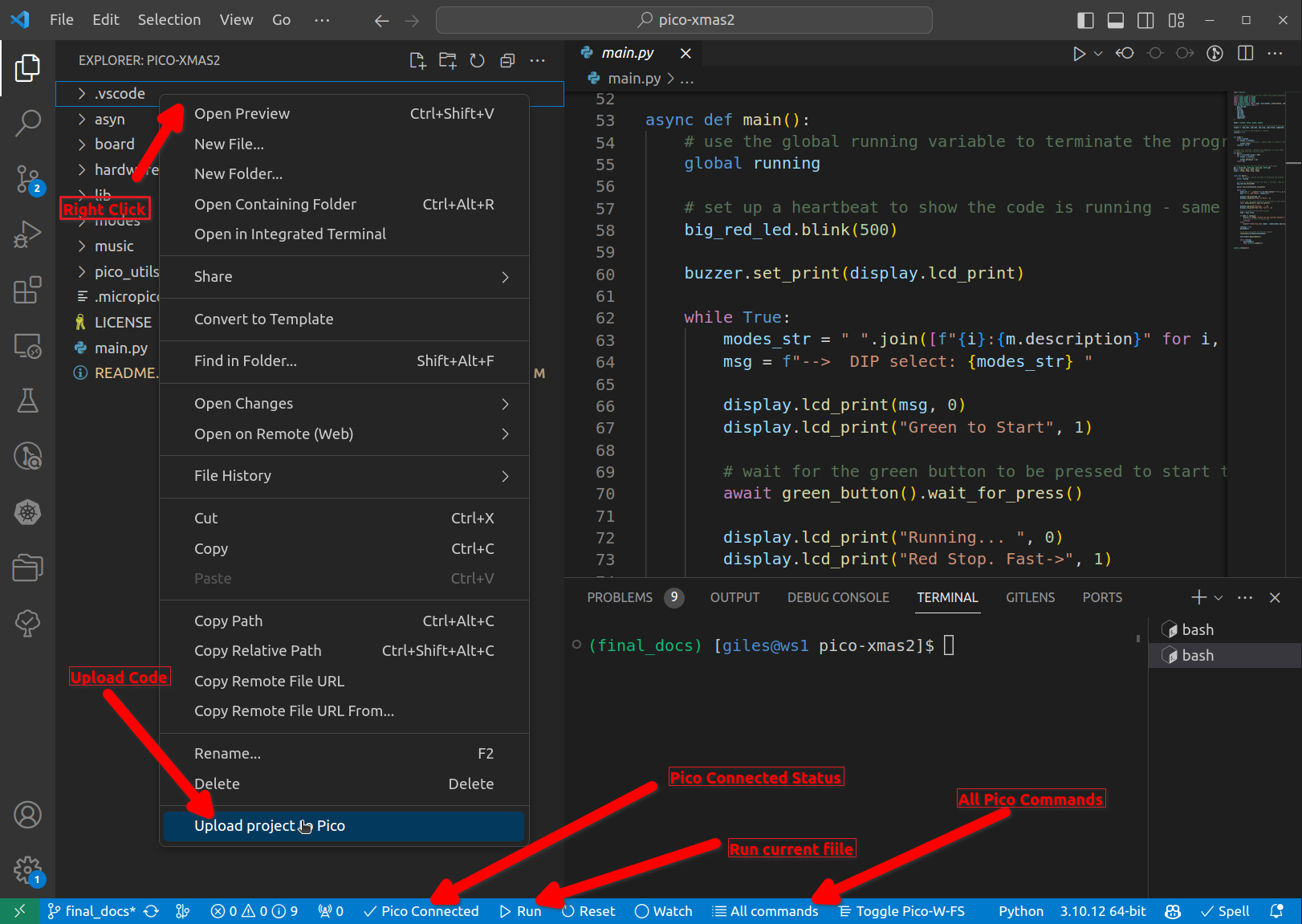Click the pico-xmas2 command center search box
The width and height of the screenshot is (1302, 924).
pyautogui.click(x=684, y=20)
